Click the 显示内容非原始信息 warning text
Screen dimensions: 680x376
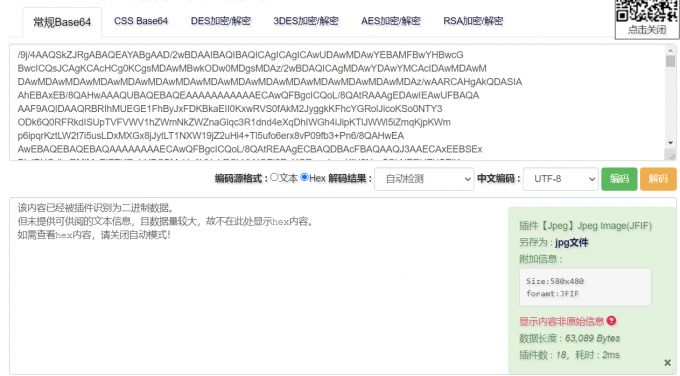562,321
